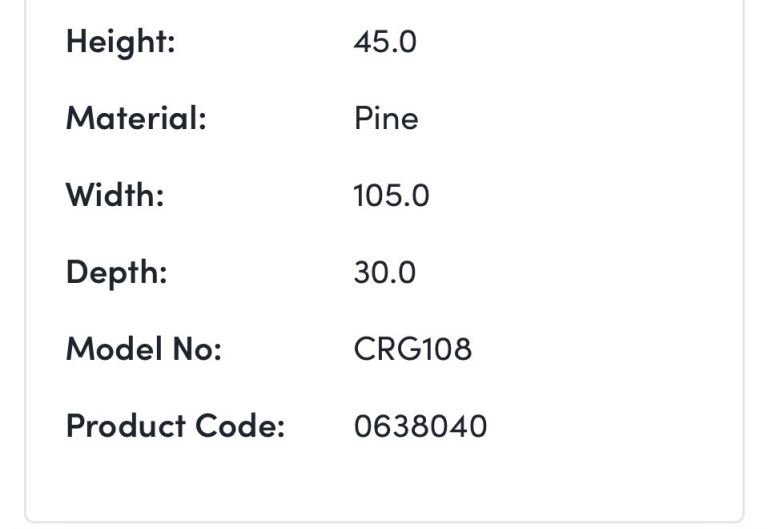Click the Product Code label
The image size is (768, 529).
(x=175, y=426)
